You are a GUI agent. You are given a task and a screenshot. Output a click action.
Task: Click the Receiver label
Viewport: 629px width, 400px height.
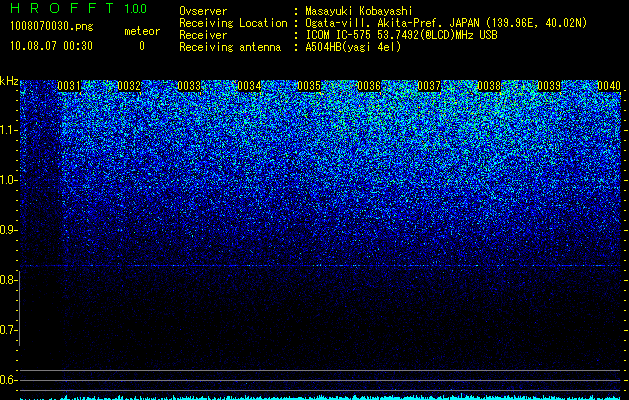click(x=203, y=35)
